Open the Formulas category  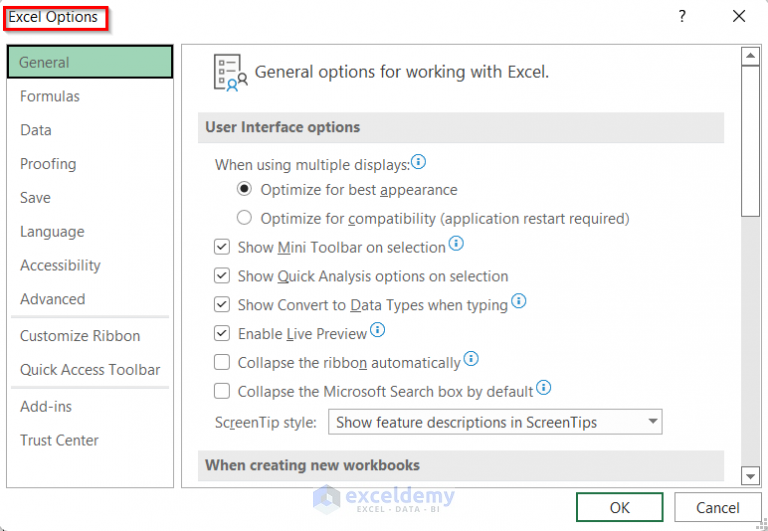50,96
